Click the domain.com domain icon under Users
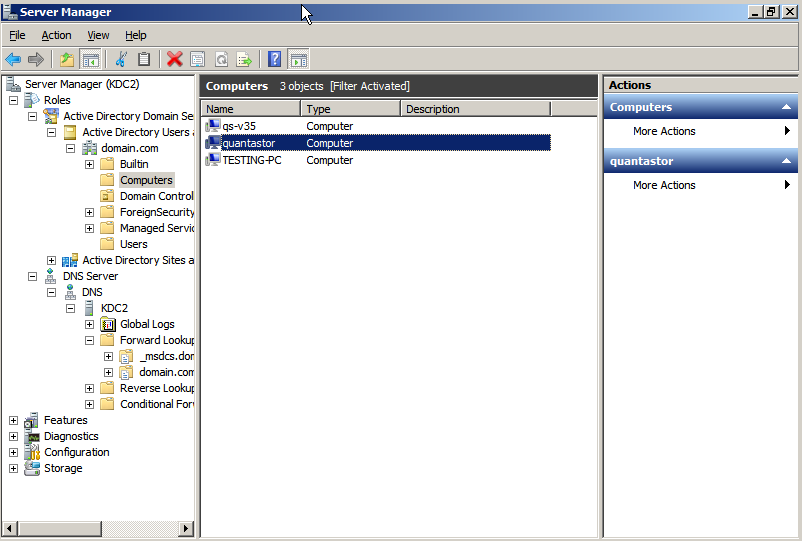This screenshot has height=541, width=802. pos(89,148)
